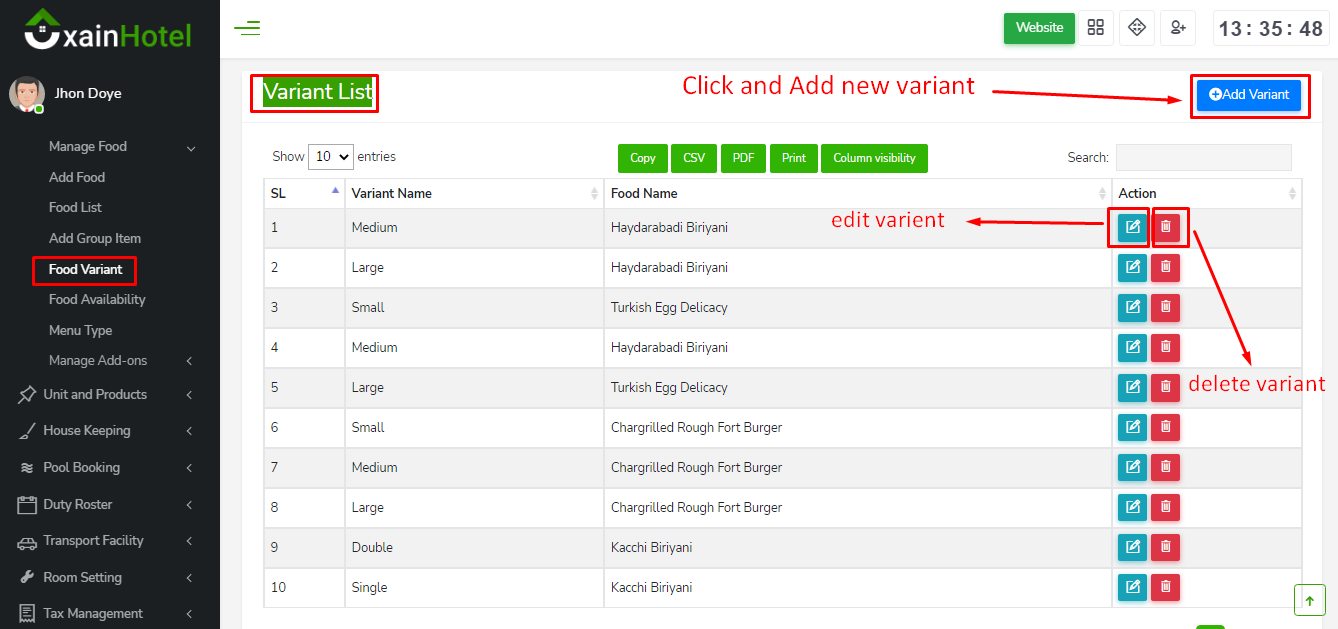Delete the Small Chargrilled Rough Fort Burger variant
The width and height of the screenshot is (1338, 629).
click(1165, 427)
